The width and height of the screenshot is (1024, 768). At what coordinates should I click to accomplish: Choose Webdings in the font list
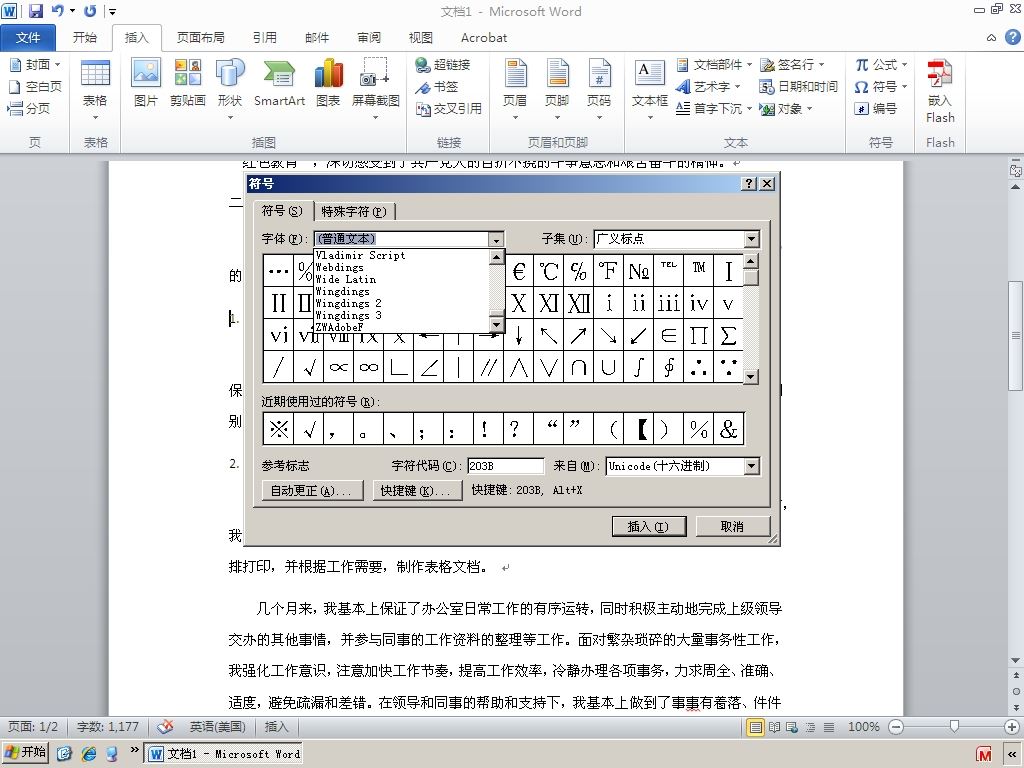tap(340, 267)
